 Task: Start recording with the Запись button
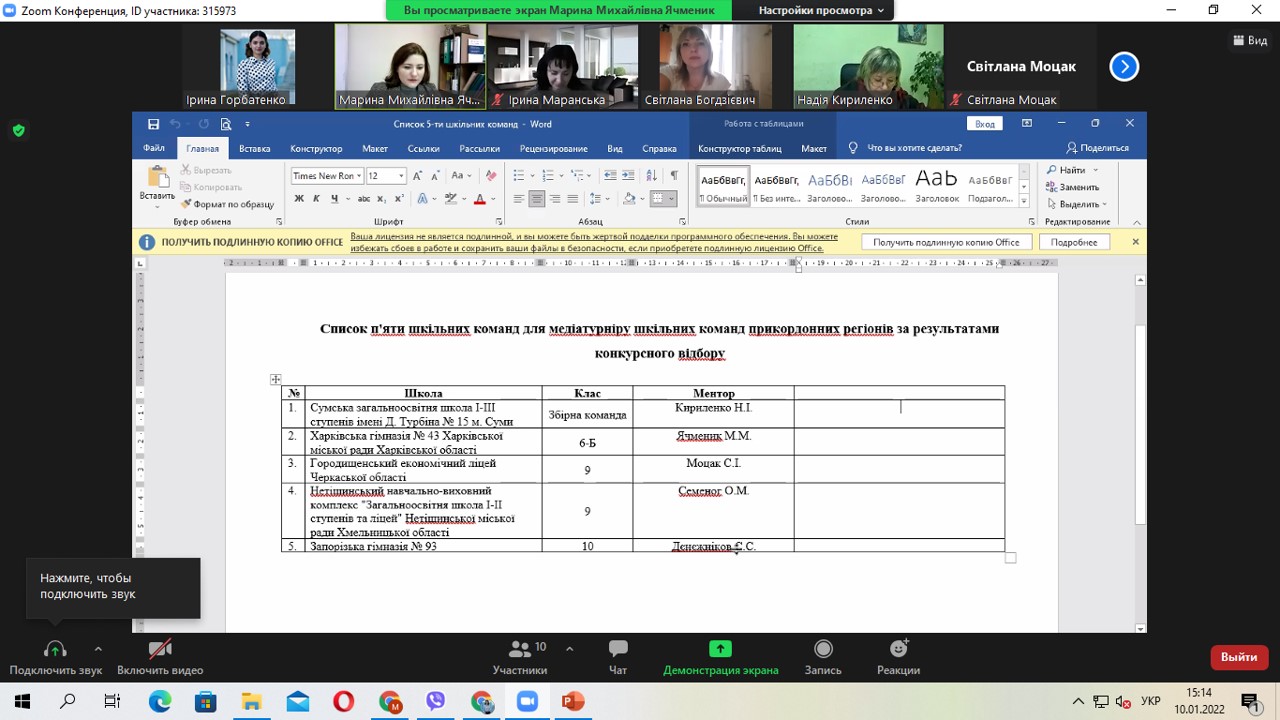(823, 657)
